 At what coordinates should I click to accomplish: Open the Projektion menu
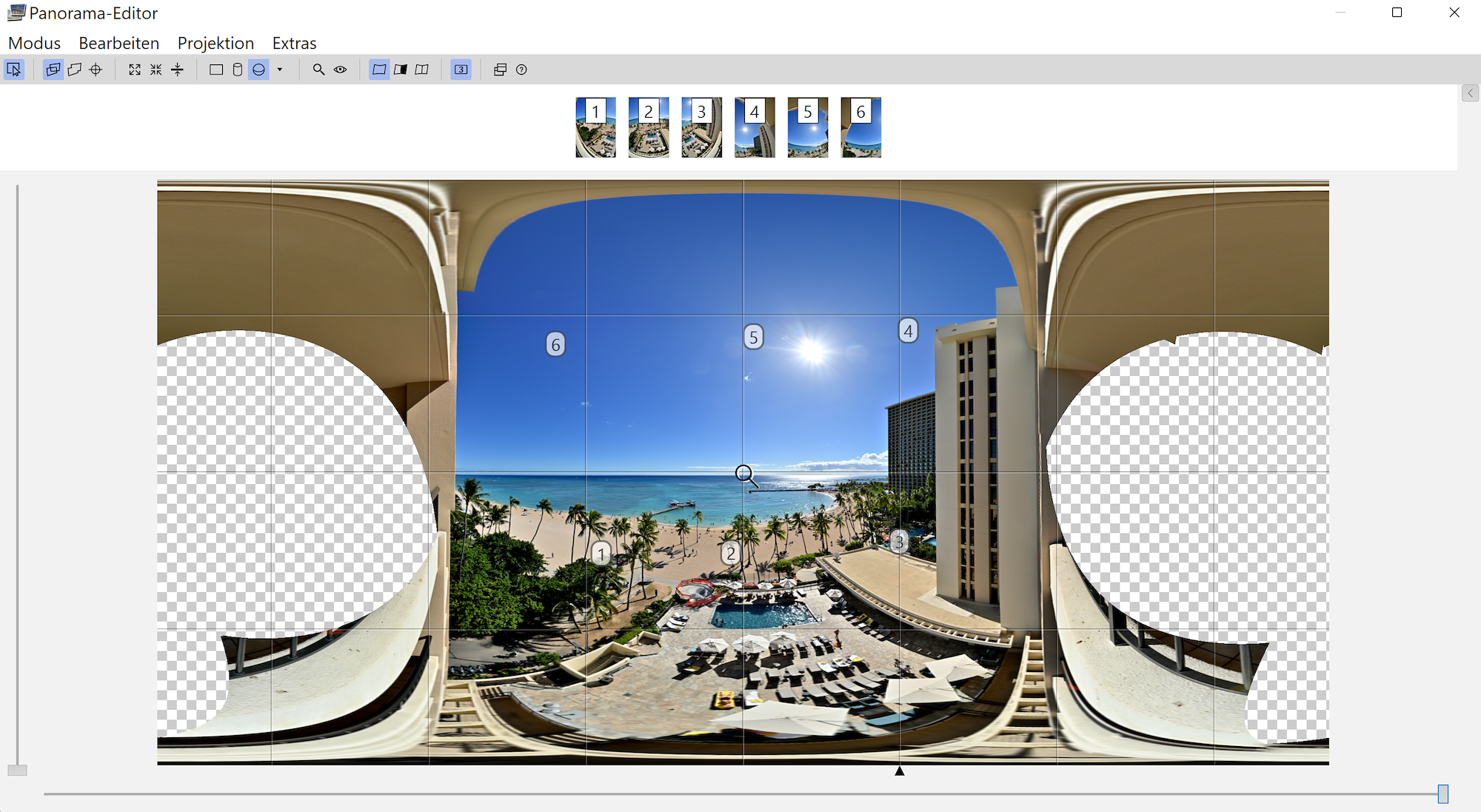point(215,43)
